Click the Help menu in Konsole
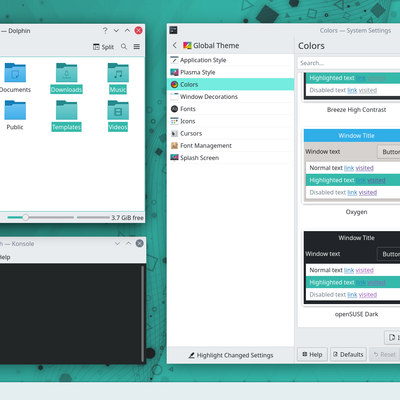This screenshot has width=400, height=400. [5, 257]
